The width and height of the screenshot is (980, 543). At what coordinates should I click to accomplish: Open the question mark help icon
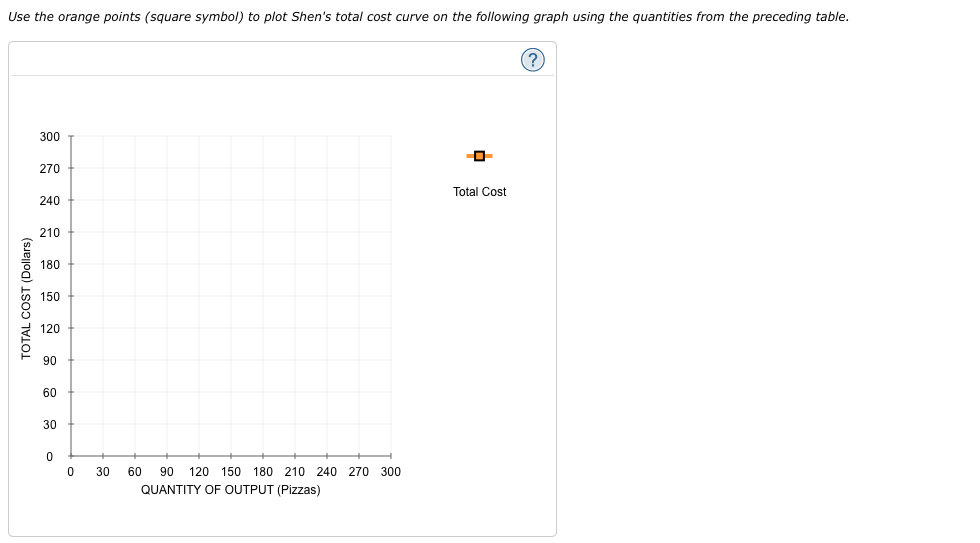[532, 60]
